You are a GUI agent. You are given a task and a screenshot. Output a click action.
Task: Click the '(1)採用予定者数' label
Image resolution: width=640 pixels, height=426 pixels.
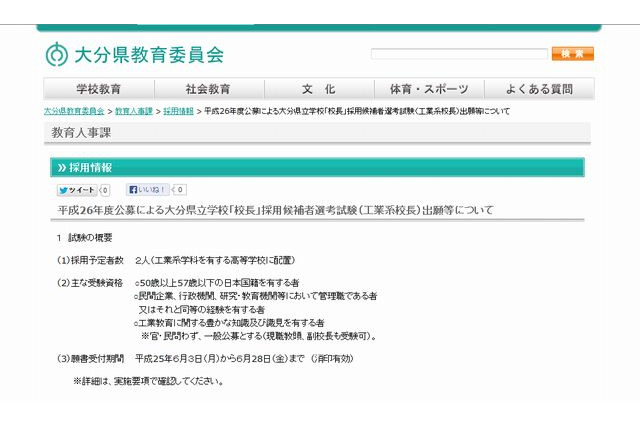coord(90,260)
